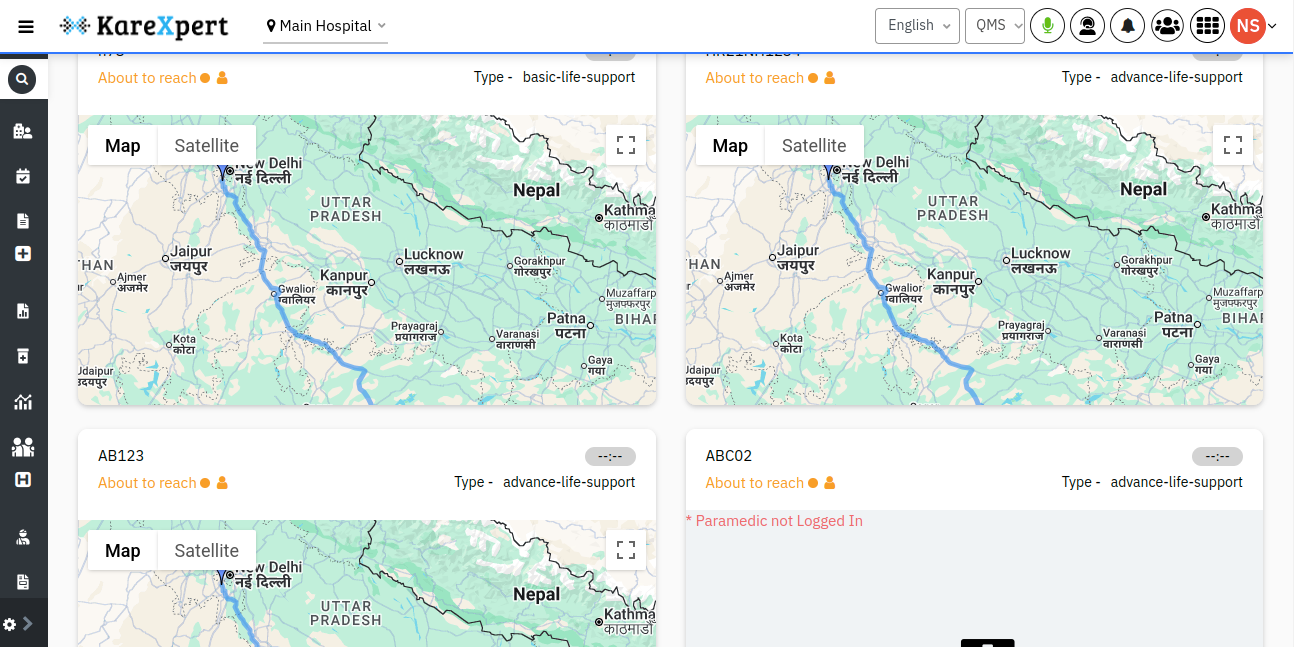Open the QMS module dropdown
1294x647 pixels.
(x=994, y=25)
